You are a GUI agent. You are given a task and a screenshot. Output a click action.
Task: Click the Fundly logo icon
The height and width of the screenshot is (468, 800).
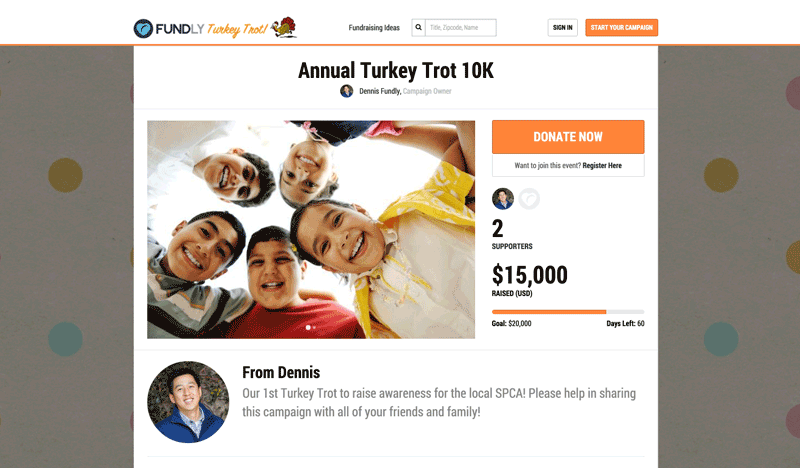[x=143, y=29]
